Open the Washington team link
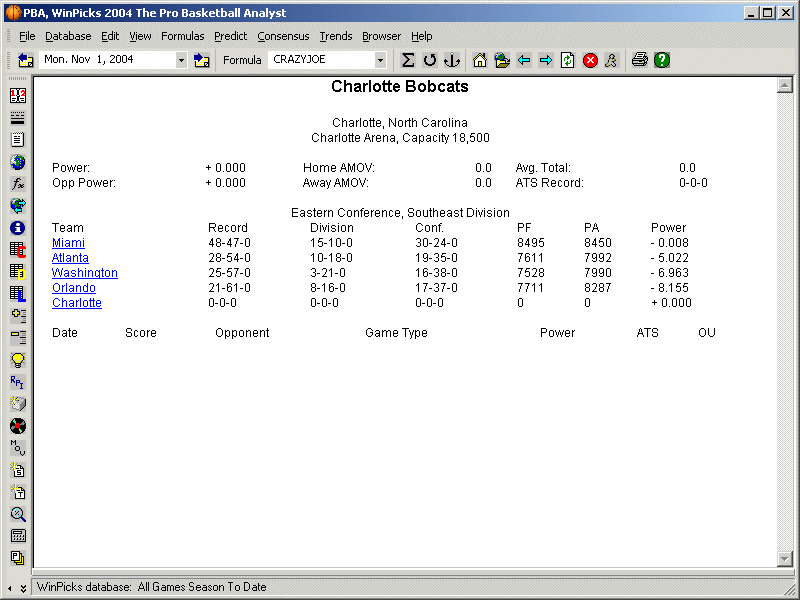This screenshot has height=600, width=800. [x=85, y=272]
